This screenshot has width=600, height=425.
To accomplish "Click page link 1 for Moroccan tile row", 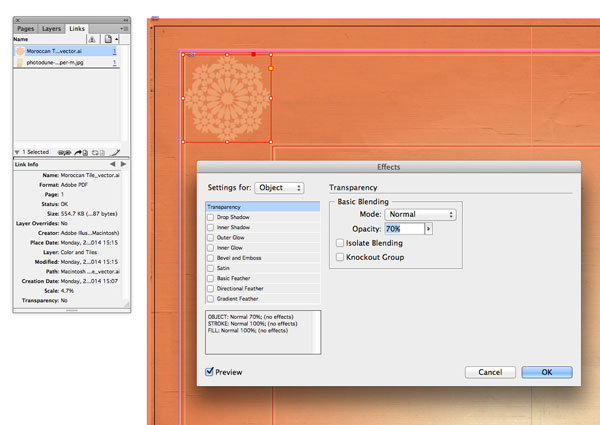I will [x=114, y=51].
